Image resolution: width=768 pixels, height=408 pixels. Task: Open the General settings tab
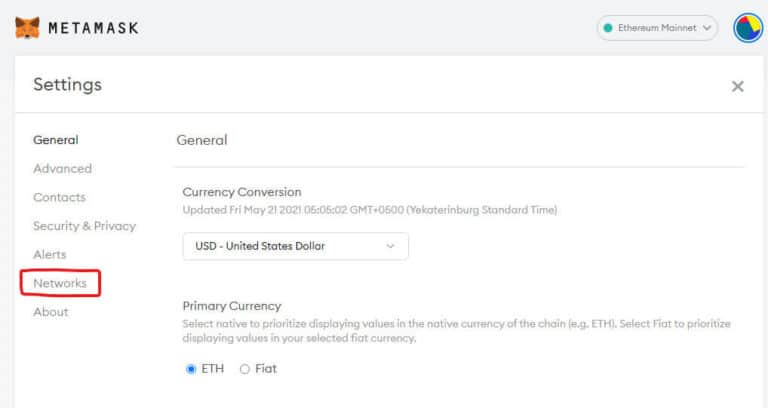point(55,140)
